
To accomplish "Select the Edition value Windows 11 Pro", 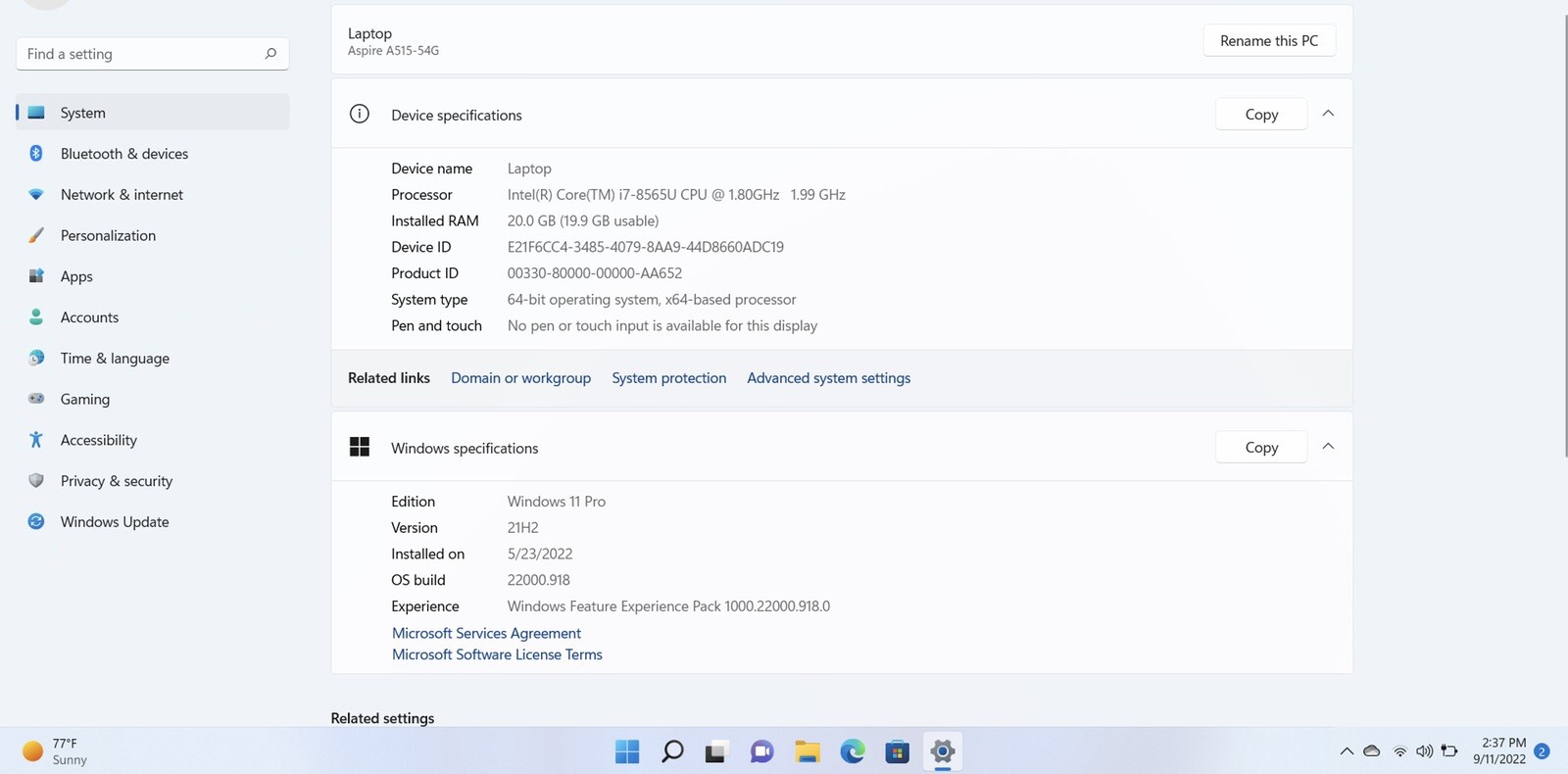I will (x=556, y=502).
